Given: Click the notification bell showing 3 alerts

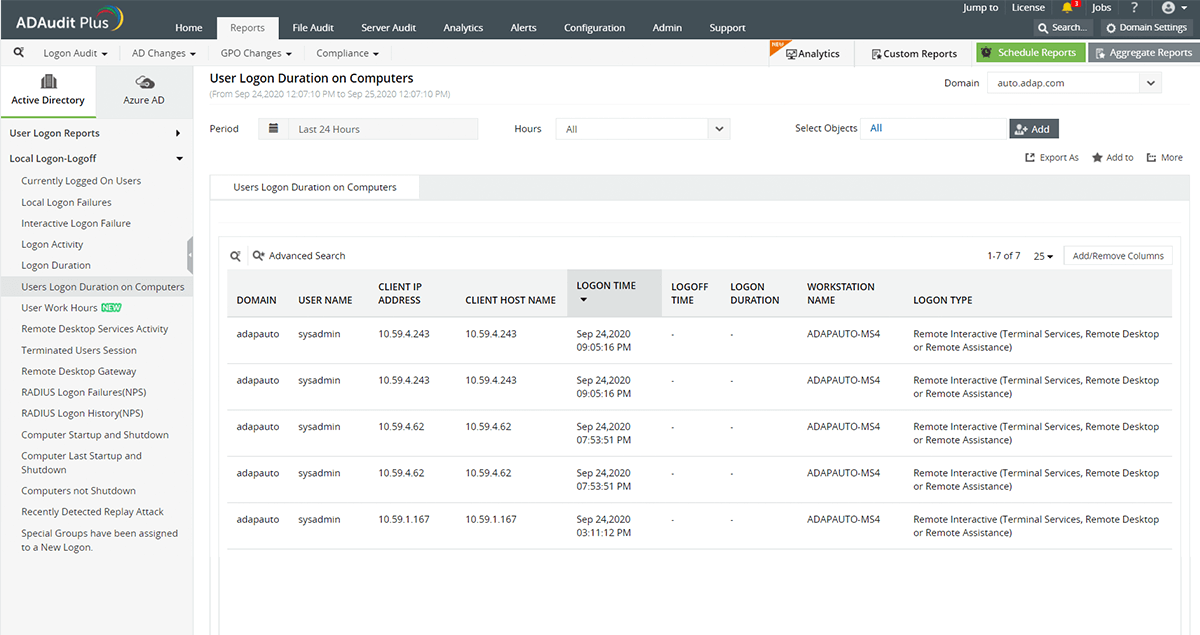Looking at the screenshot, I should (x=1066, y=7).
